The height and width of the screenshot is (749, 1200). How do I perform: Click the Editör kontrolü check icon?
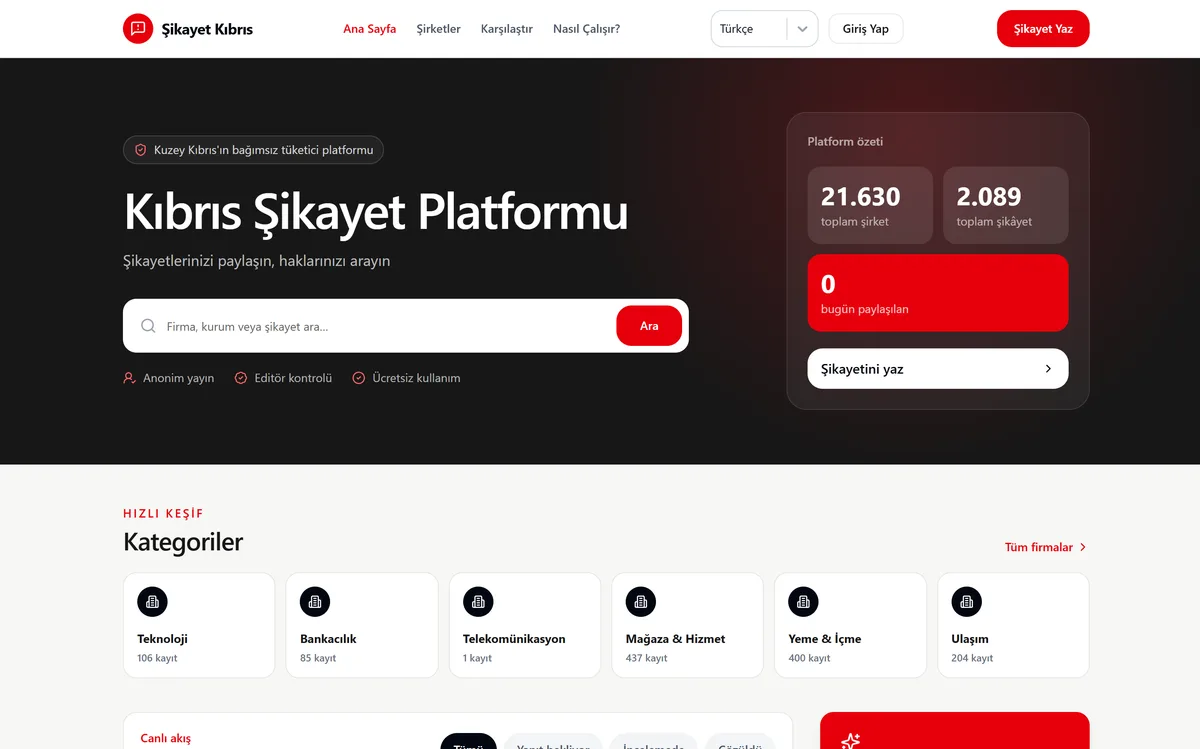click(240, 378)
